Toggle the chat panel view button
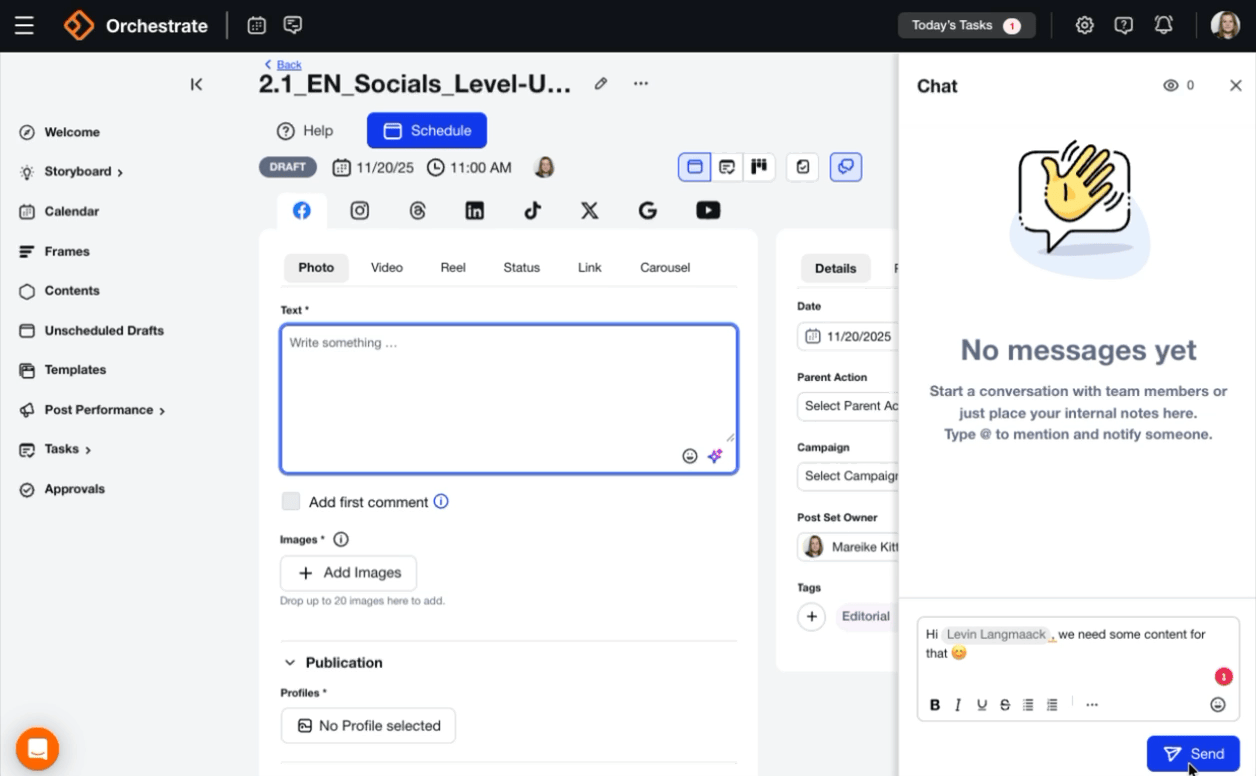The width and height of the screenshot is (1256, 776). point(846,167)
